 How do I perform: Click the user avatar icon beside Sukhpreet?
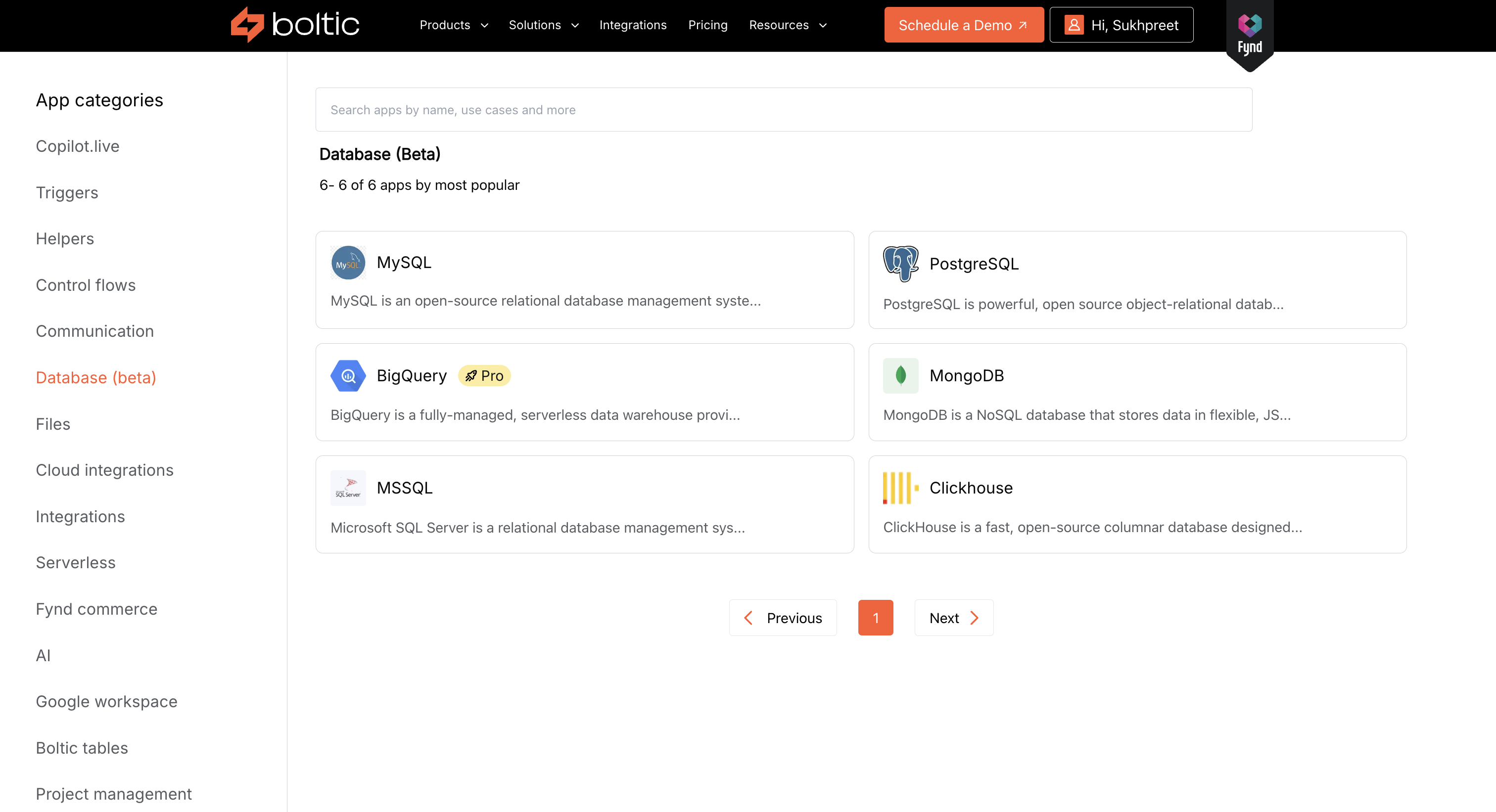coord(1074,25)
